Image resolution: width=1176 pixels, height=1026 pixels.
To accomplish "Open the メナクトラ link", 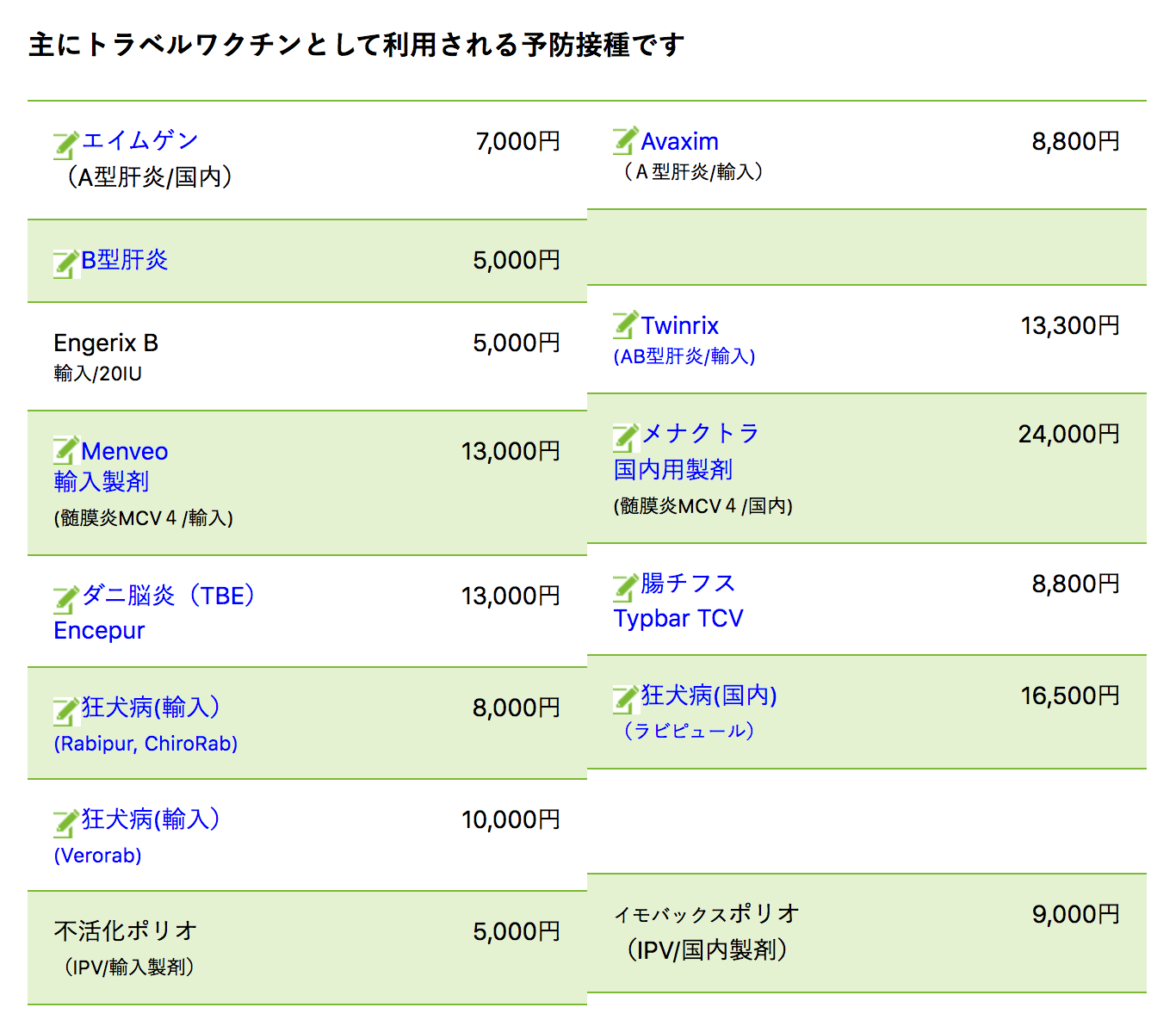I will point(701,433).
